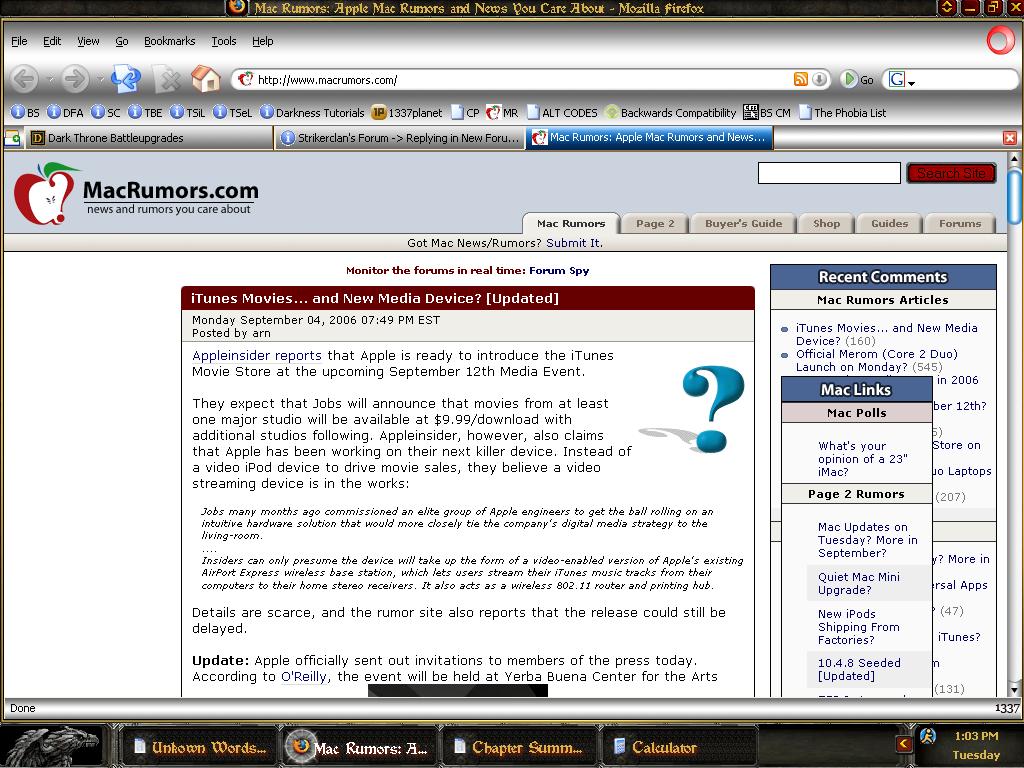The image size is (1024, 768).
Task: Open the 1337planet bookmark
Action: click(x=407, y=112)
